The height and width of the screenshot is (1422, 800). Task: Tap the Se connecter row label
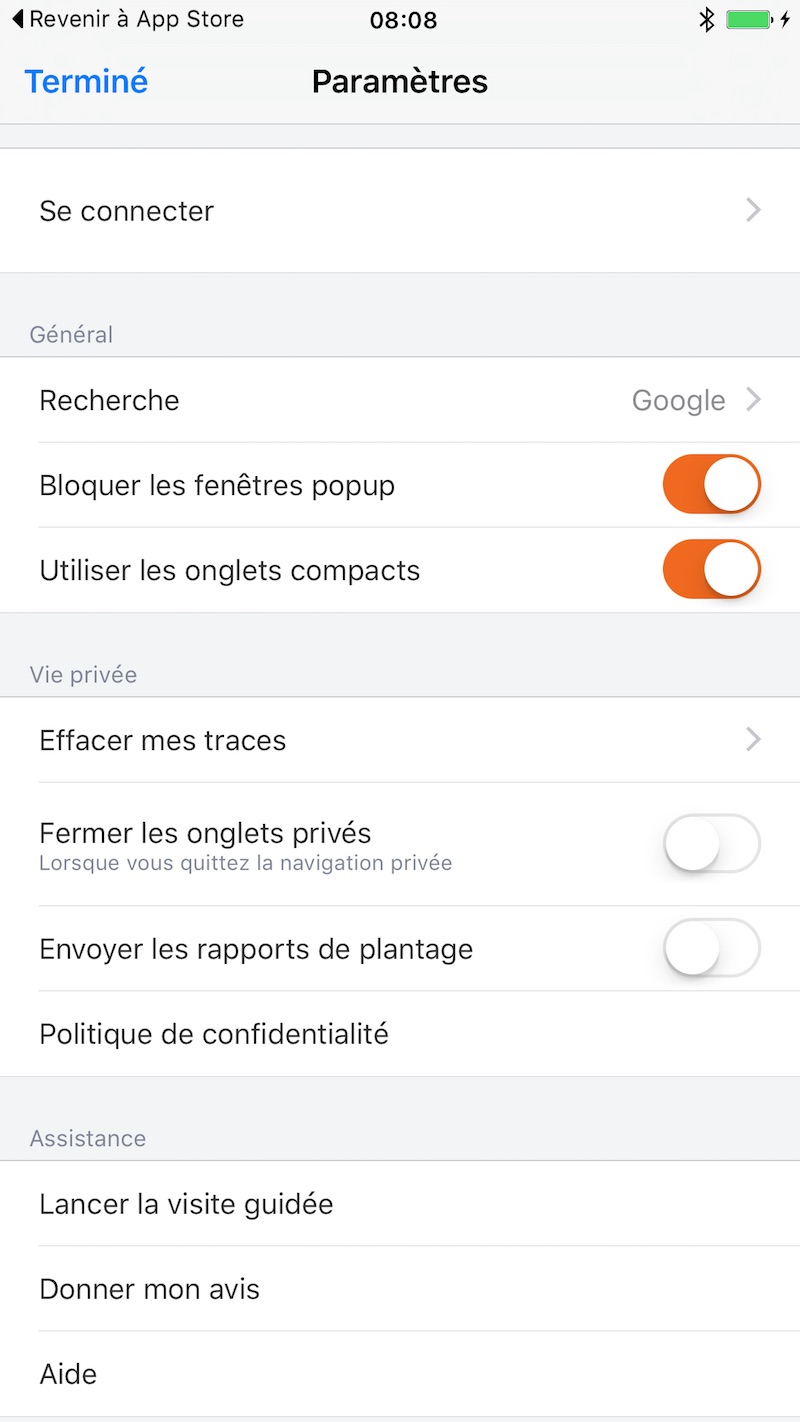click(127, 211)
